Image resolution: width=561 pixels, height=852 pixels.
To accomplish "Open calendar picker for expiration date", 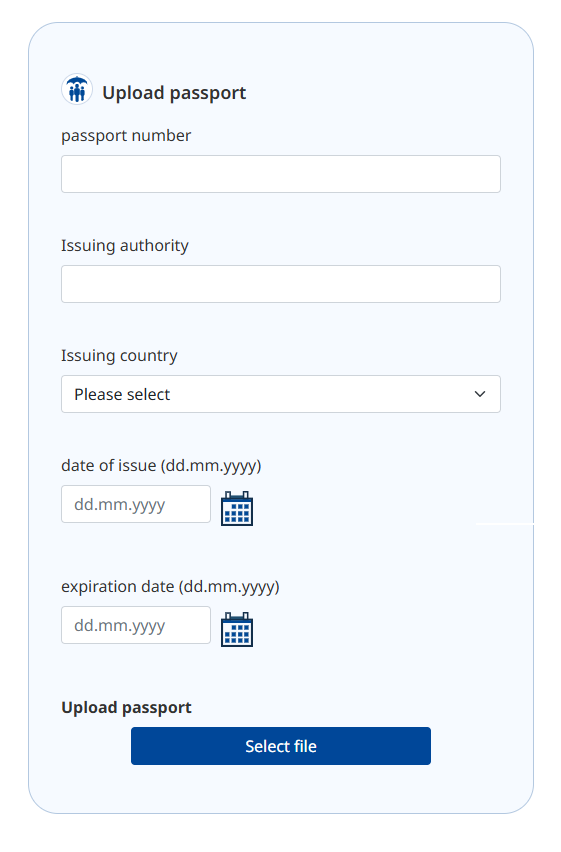I will coord(237,630).
